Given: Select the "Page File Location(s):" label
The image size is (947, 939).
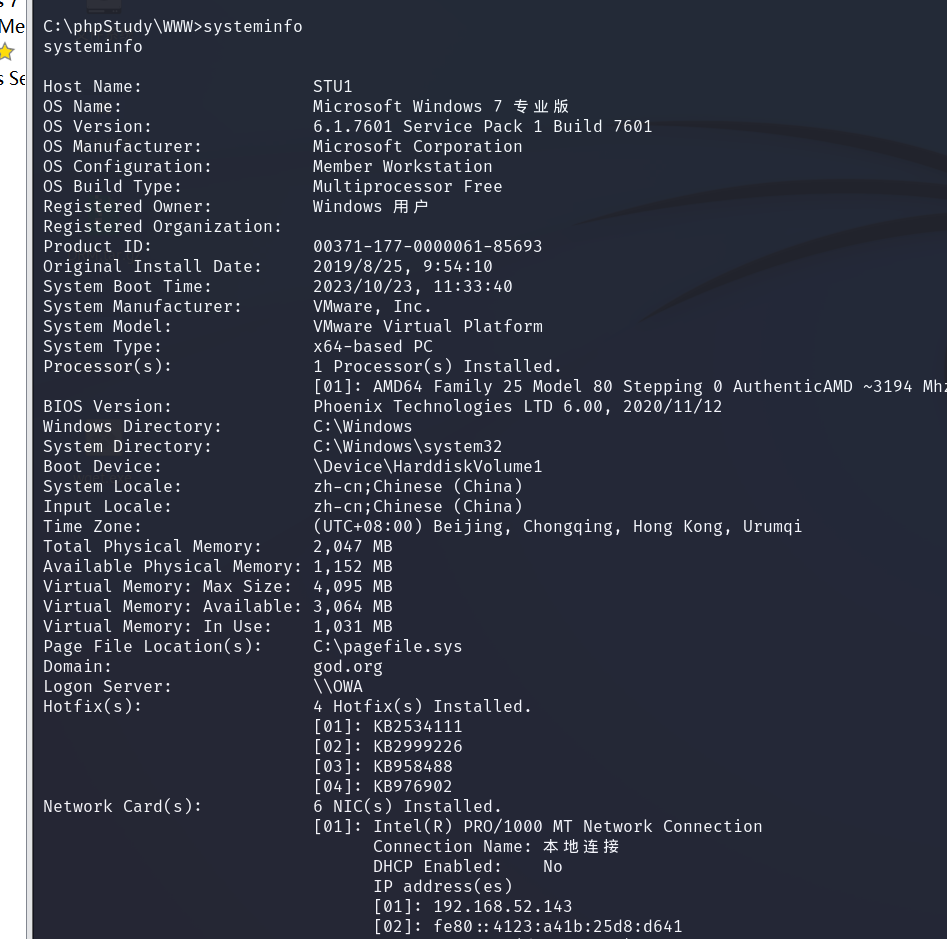Looking at the screenshot, I should [x=152, y=646].
